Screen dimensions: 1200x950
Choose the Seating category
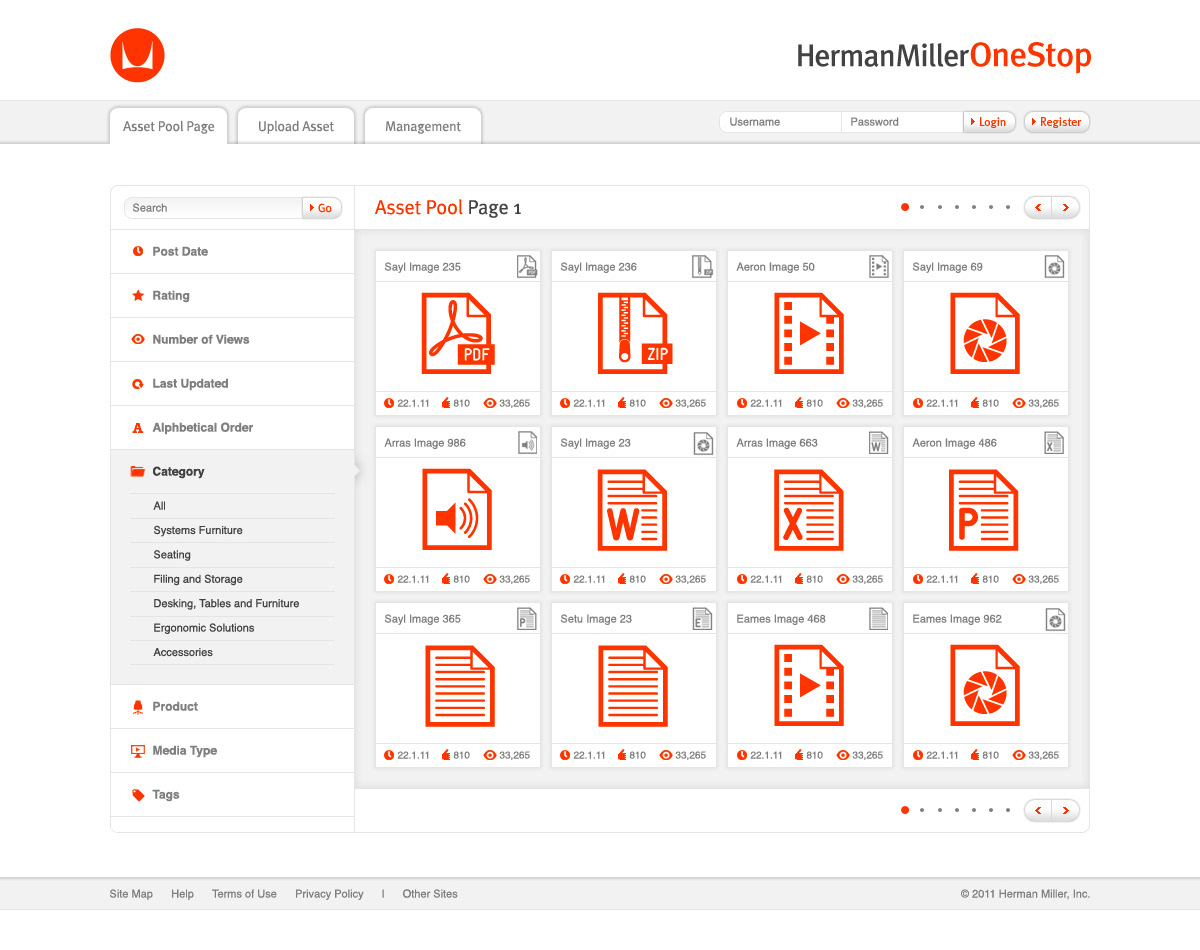tap(172, 555)
